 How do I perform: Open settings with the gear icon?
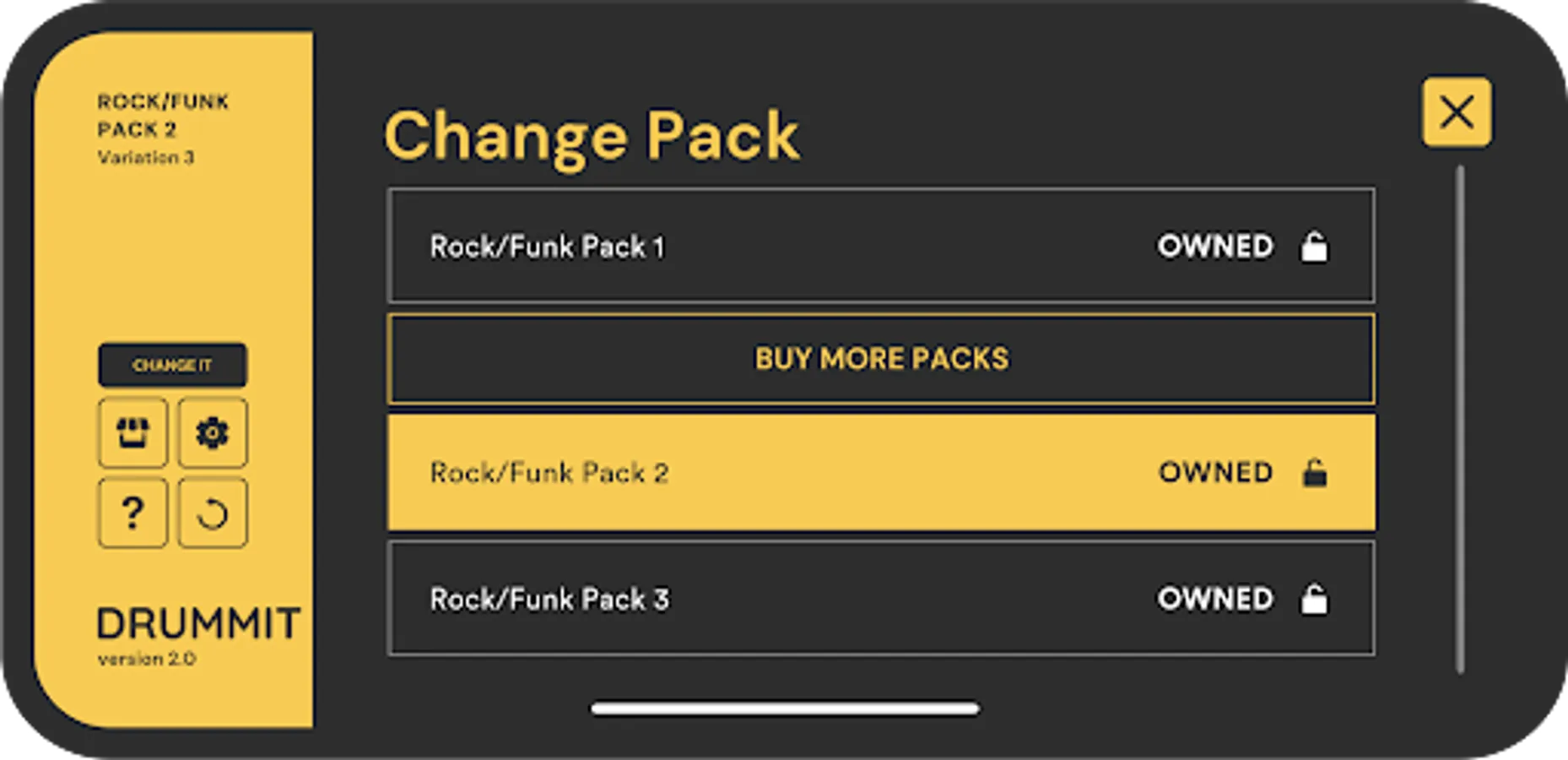pyautogui.click(x=213, y=433)
